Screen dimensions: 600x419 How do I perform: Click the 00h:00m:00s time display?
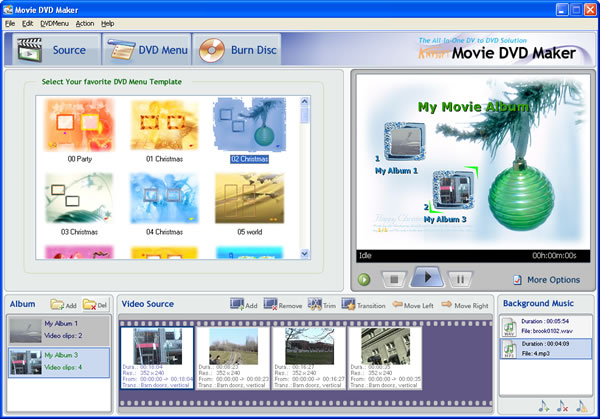tap(554, 256)
